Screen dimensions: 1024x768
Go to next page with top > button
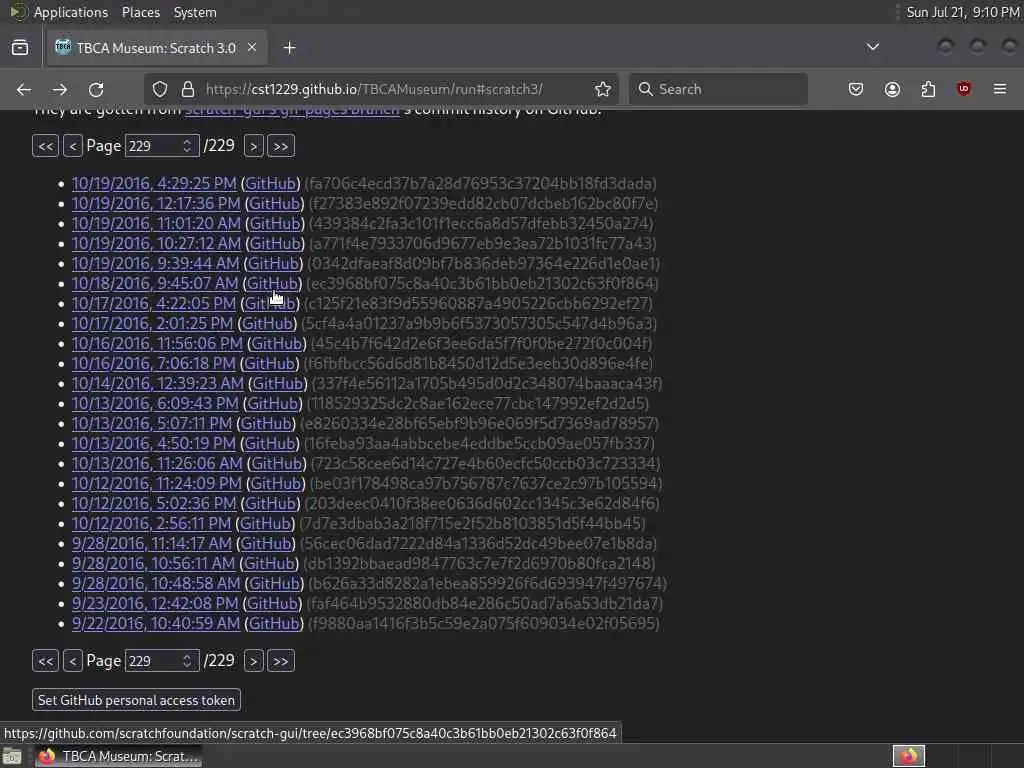coord(253,146)
